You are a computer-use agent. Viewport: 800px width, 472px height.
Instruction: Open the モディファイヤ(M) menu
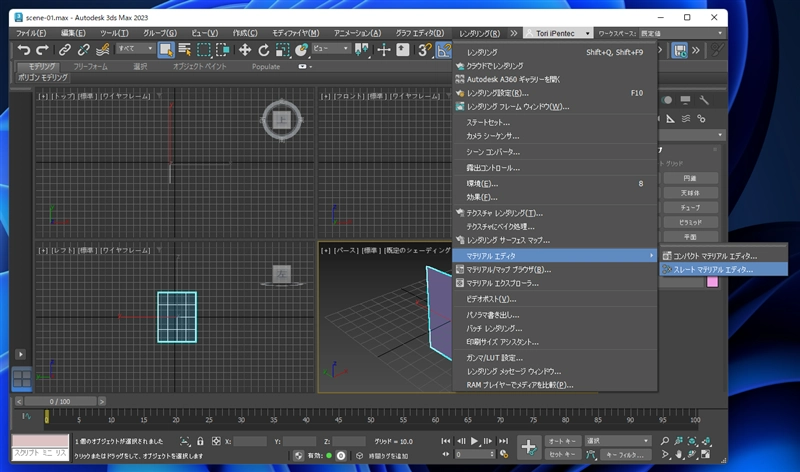[x=295, y=33]
